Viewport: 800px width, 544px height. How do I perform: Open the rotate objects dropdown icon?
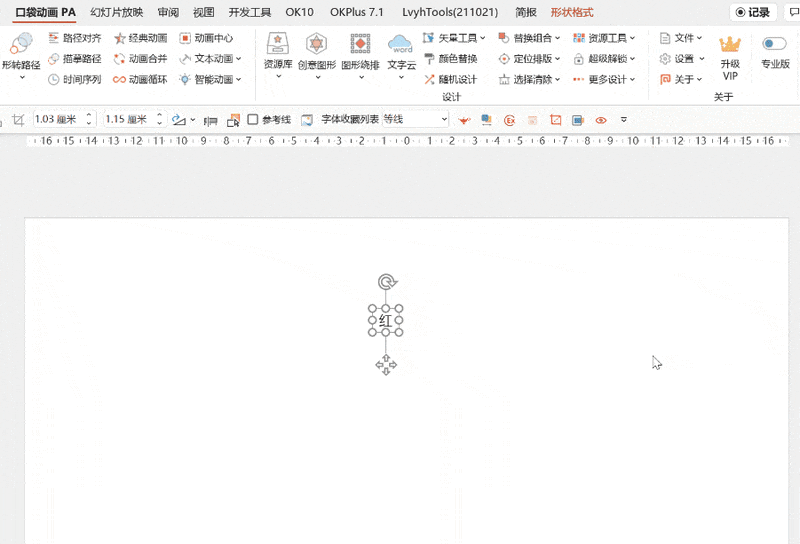click(x=183, y=120)
